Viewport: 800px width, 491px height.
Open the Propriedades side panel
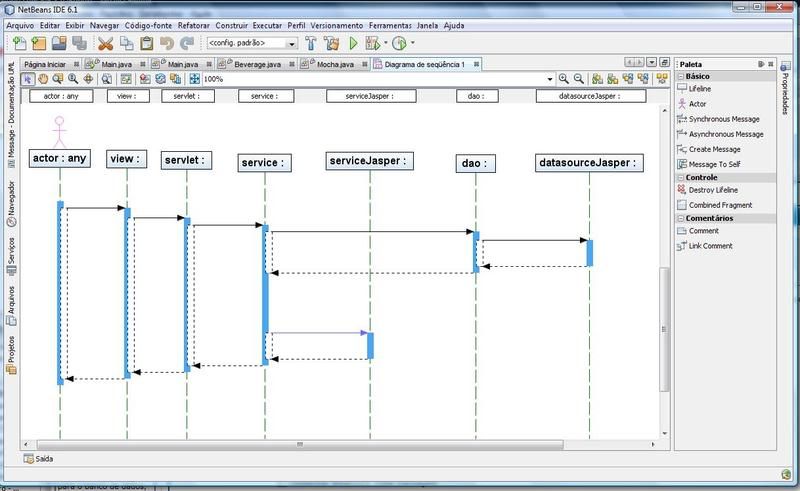pos(785,85)
